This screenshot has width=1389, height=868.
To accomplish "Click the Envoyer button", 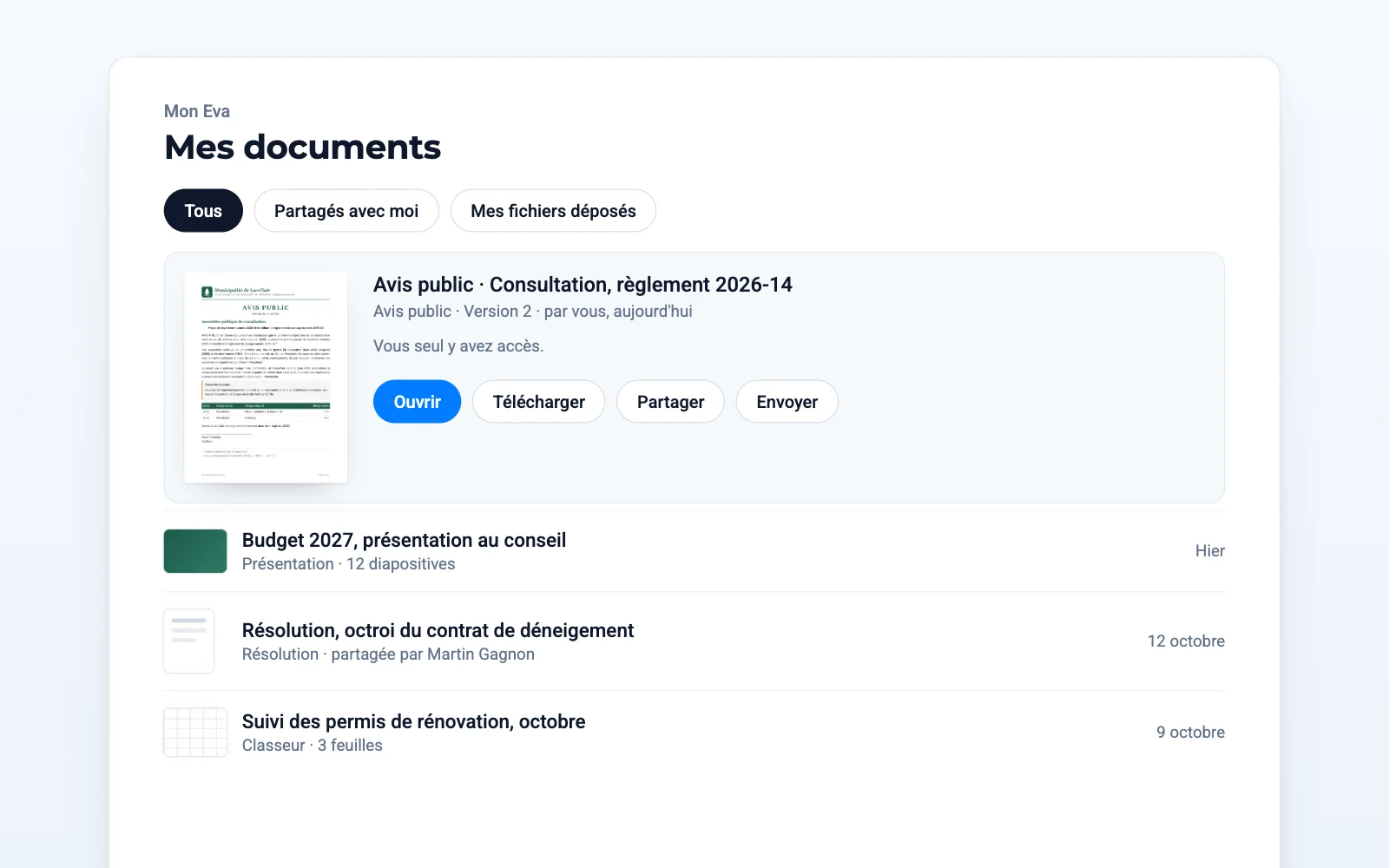I will click(x=787, y=402).
